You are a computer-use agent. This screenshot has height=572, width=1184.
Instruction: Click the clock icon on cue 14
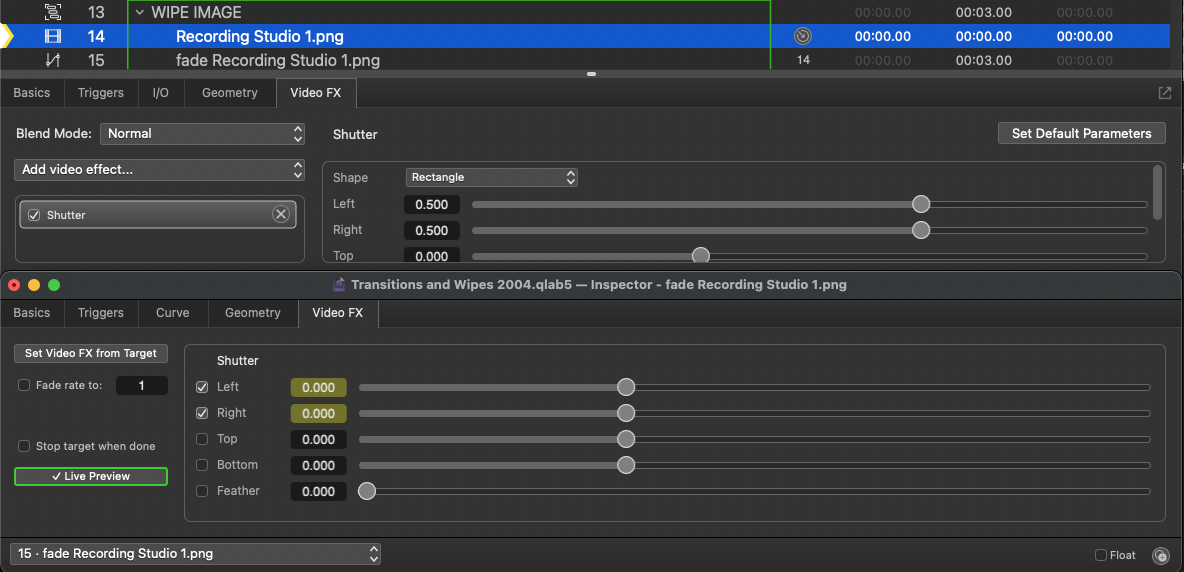coord(802,37)
